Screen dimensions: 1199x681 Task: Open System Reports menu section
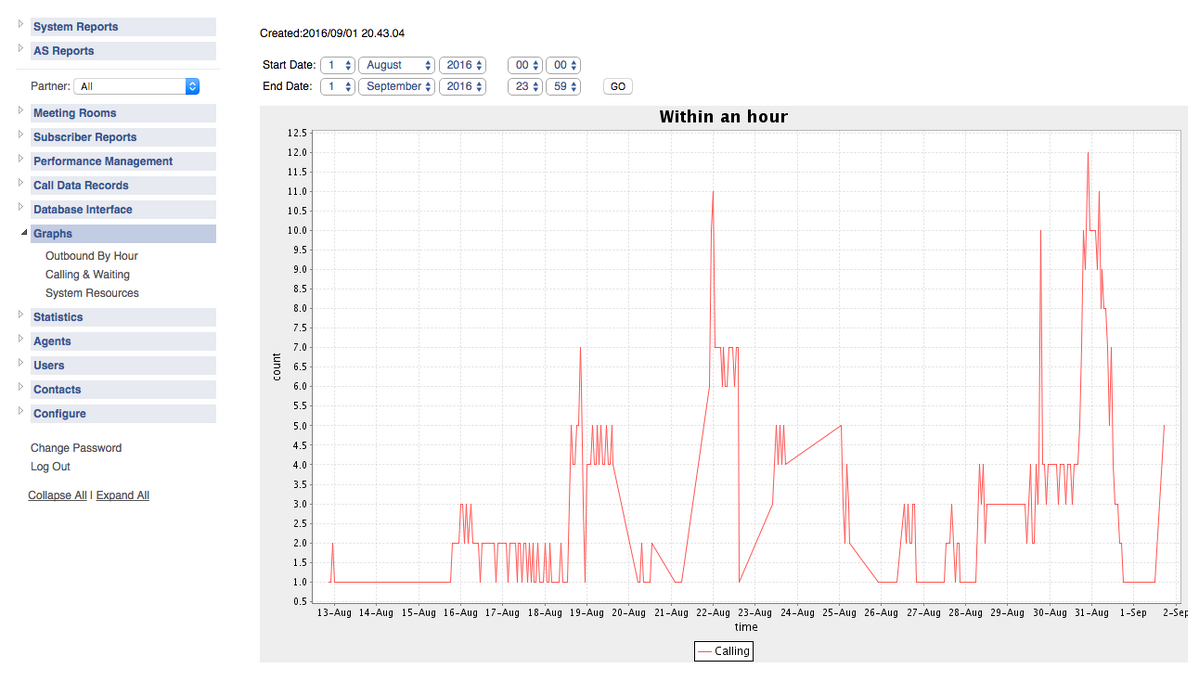123,27
